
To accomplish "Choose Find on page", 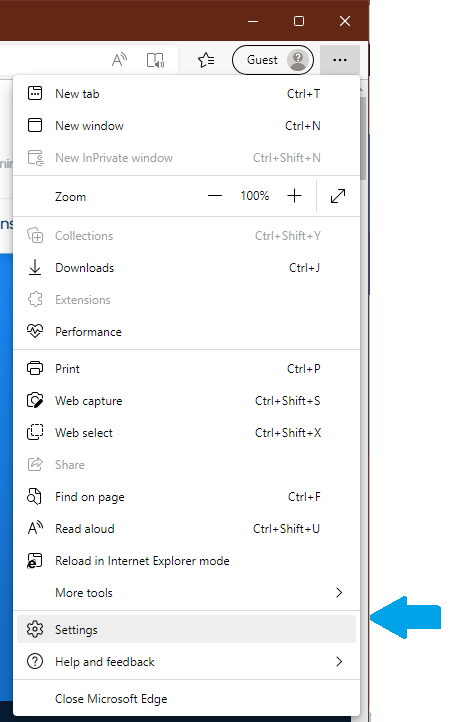I will tap(186, 496).
